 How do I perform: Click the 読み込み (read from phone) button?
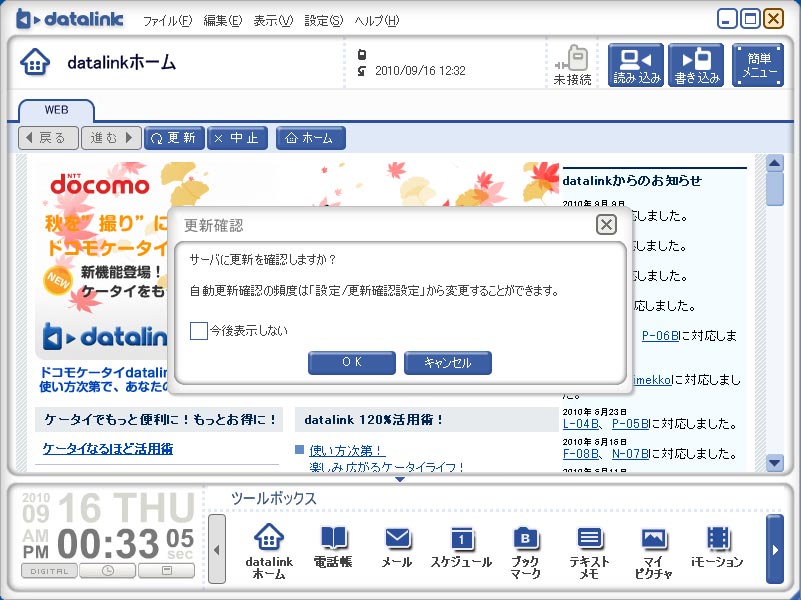636,65
